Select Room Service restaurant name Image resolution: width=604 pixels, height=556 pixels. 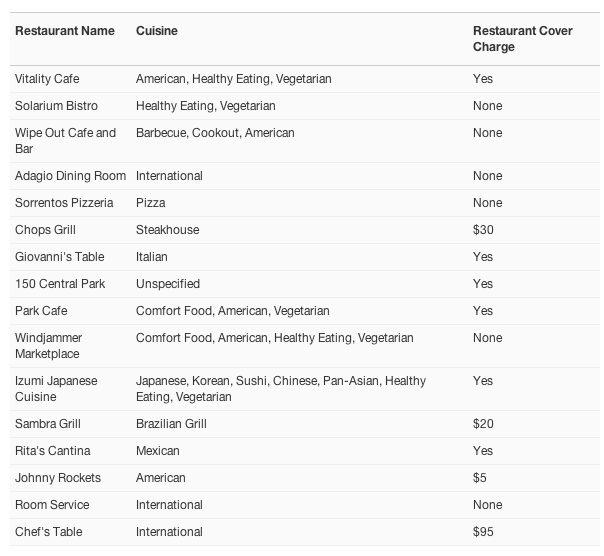(x=52, y=505)
